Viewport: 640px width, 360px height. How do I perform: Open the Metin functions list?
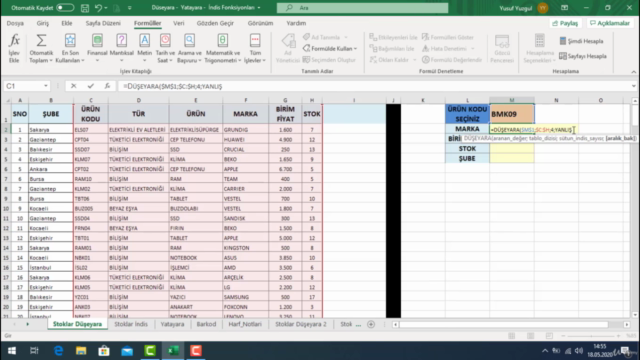pos(144,48)
